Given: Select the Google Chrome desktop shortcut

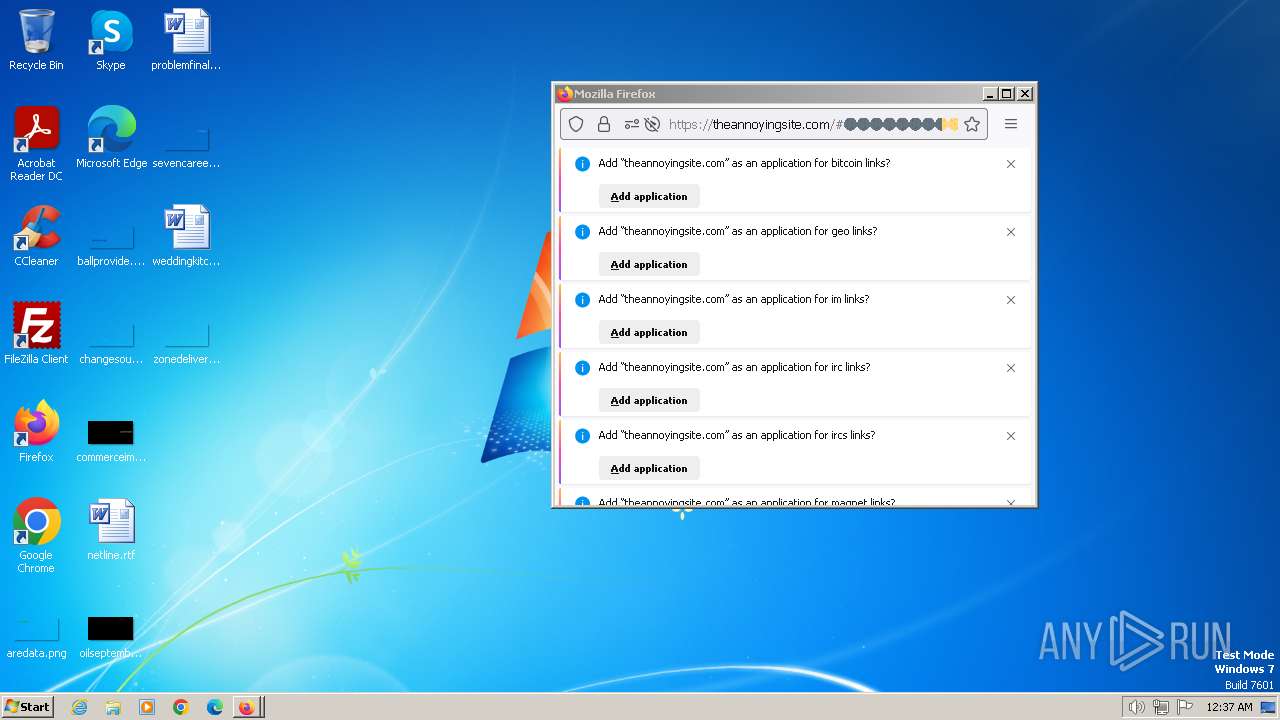Looking at the screenshot, I should (x=36, y=536).
